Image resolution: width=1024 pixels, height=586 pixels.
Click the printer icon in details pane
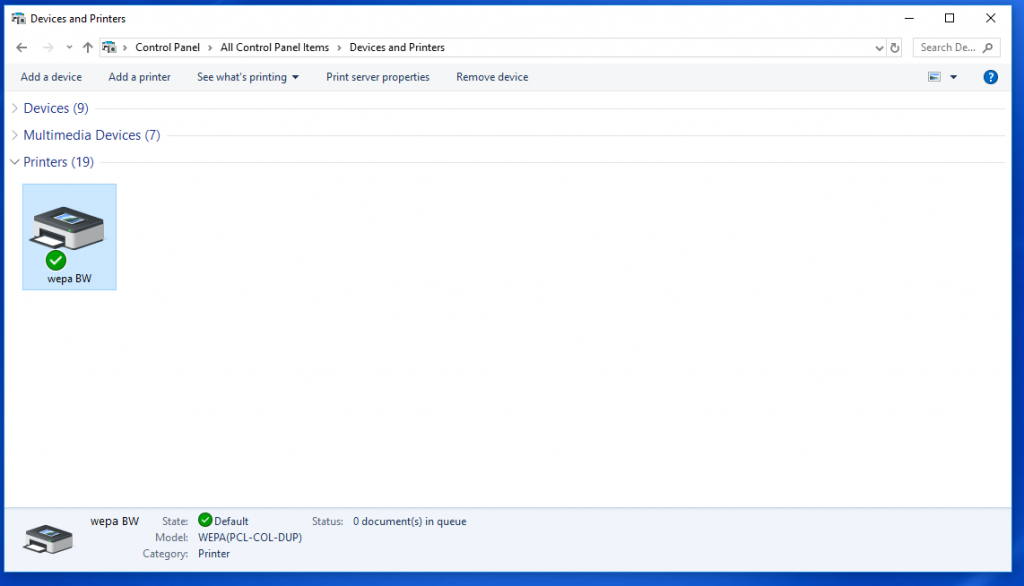point(48,539)
